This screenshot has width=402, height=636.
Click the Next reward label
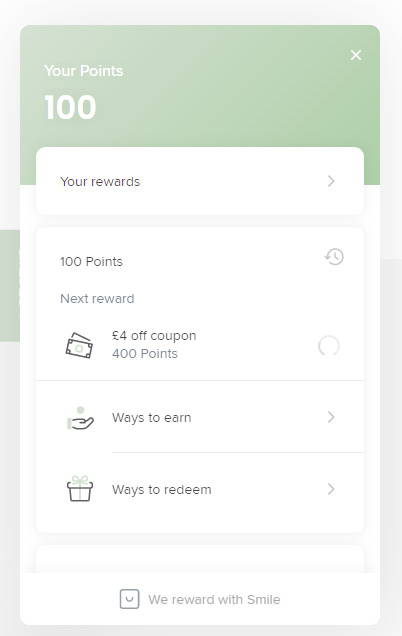point(97,299)
